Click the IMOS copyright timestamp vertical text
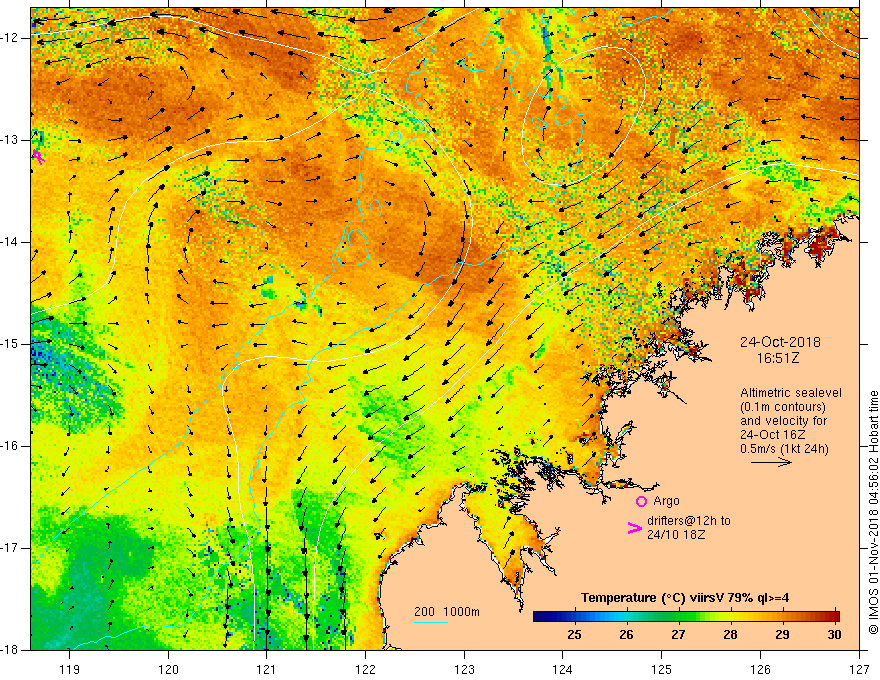The image size is (880, 680). click(x=873, y=513)
